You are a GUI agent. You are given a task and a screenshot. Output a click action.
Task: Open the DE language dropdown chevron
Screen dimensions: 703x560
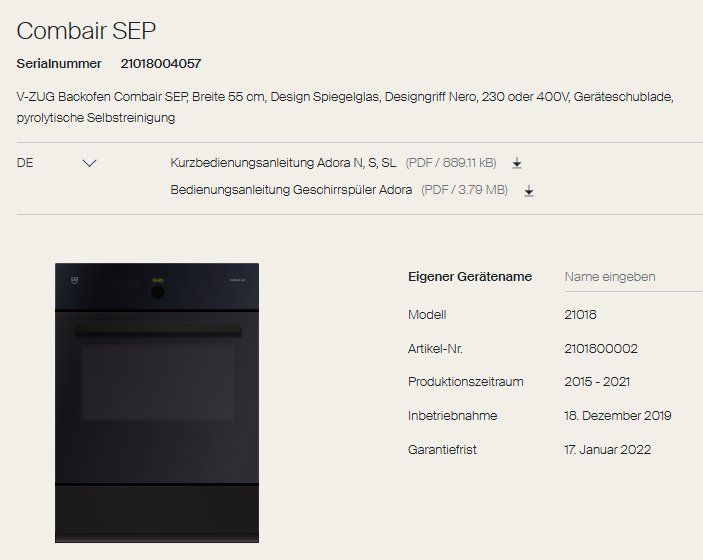coord(90,163)
